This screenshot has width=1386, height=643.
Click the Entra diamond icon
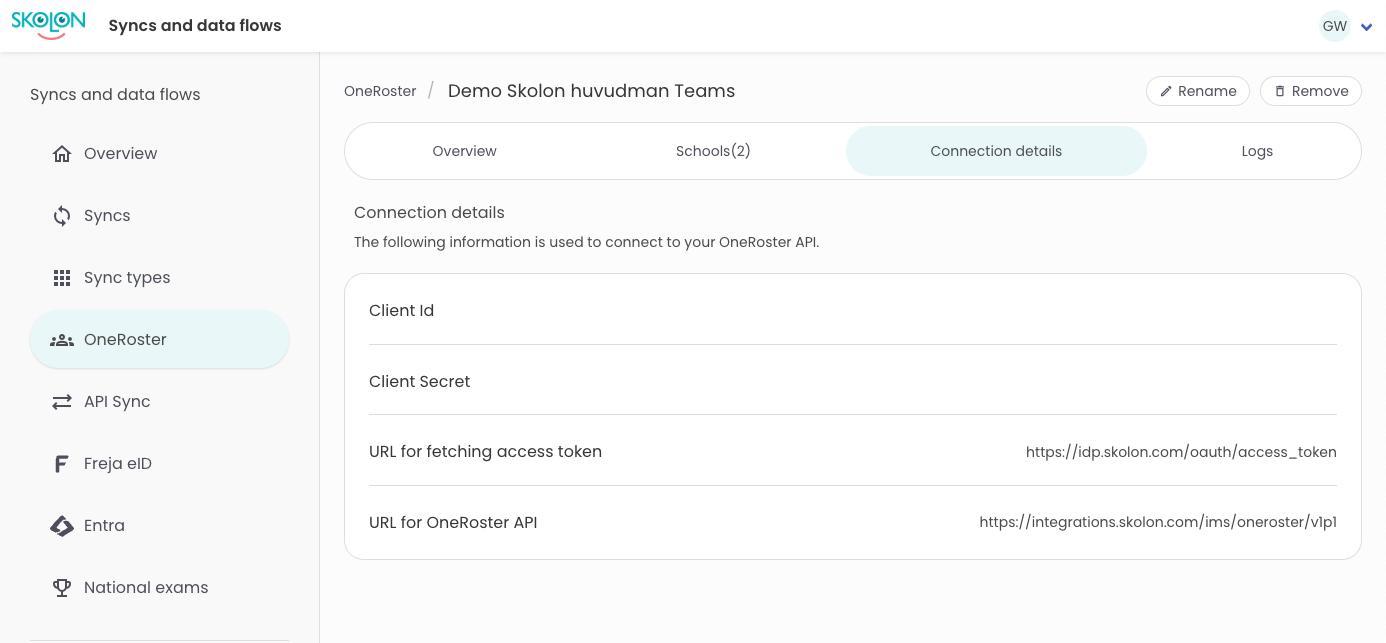pyautogui.click(x=62, y=526)
